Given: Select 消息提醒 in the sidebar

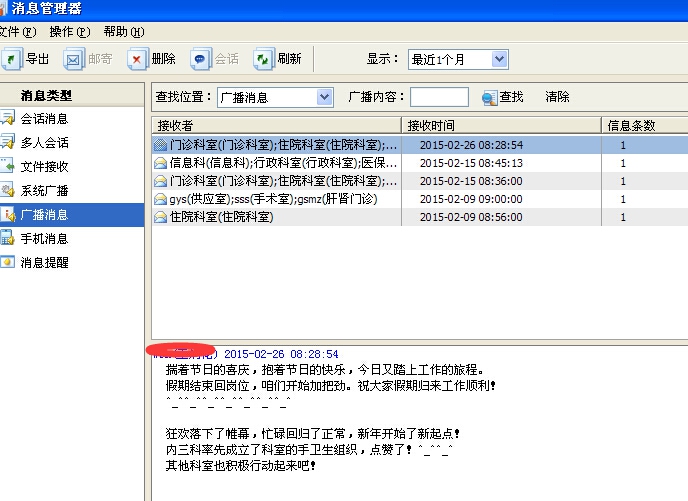Looking at the screenshot, I should coord(44,263).
